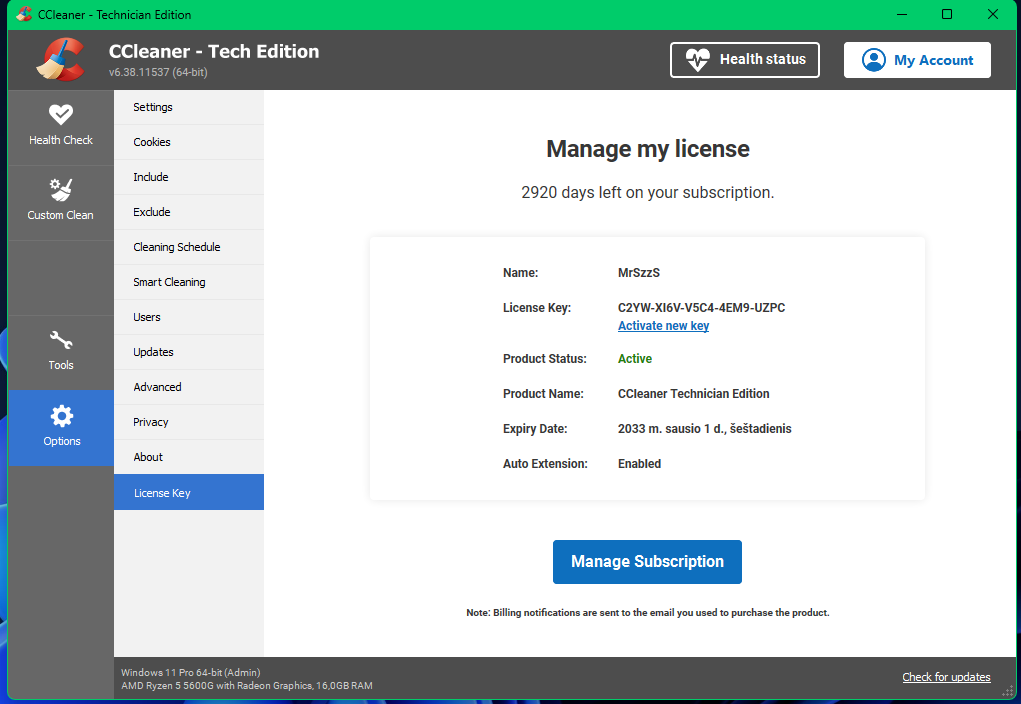
Task: Select the License Key page
Action: [x=189, y=492]
